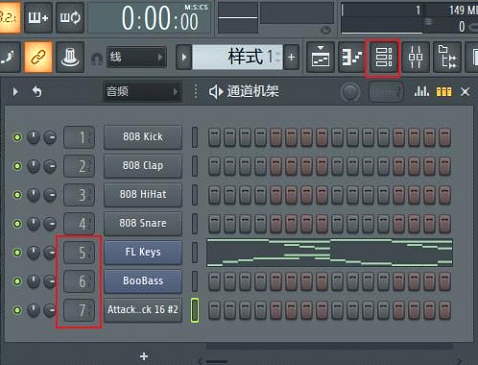Click the time display 0:00:00
Image resolution: width=478 pixels, height=365 pixels.
pos(160,18)
